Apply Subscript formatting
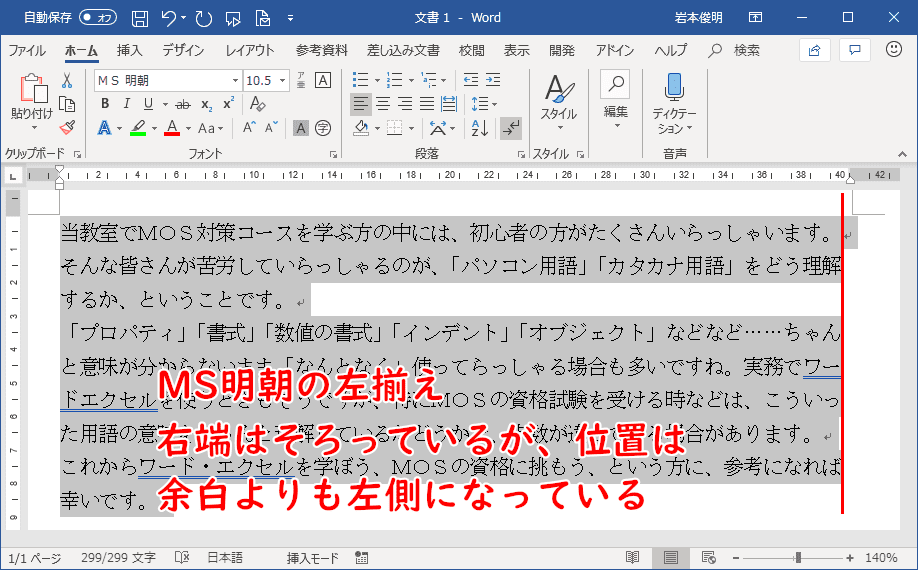The height and width of the screenshot is (570, 918). (x=206, y=104)
